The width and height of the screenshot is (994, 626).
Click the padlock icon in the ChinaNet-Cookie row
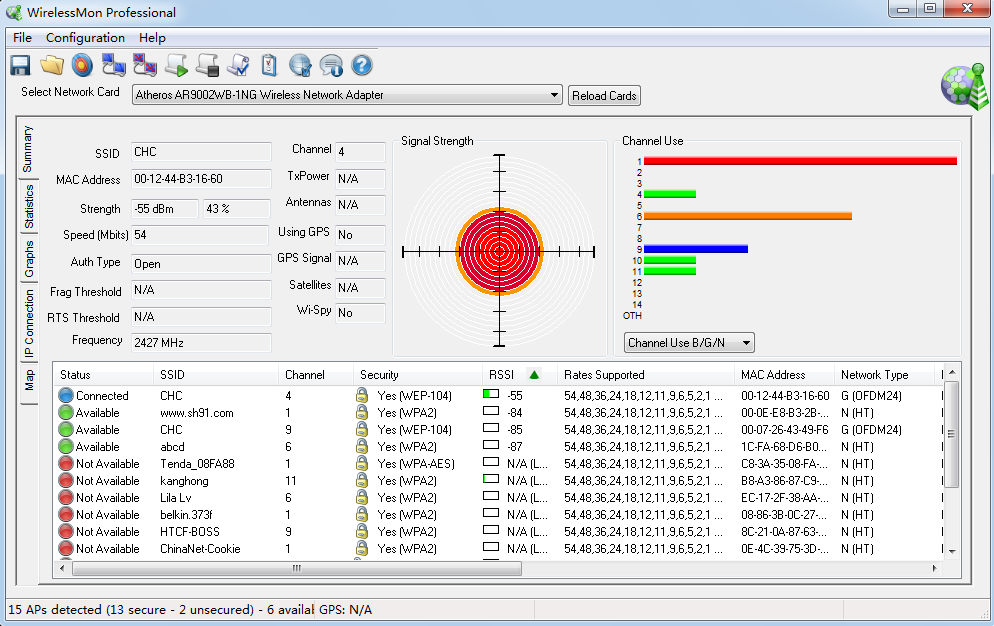[x=362, y=549]
